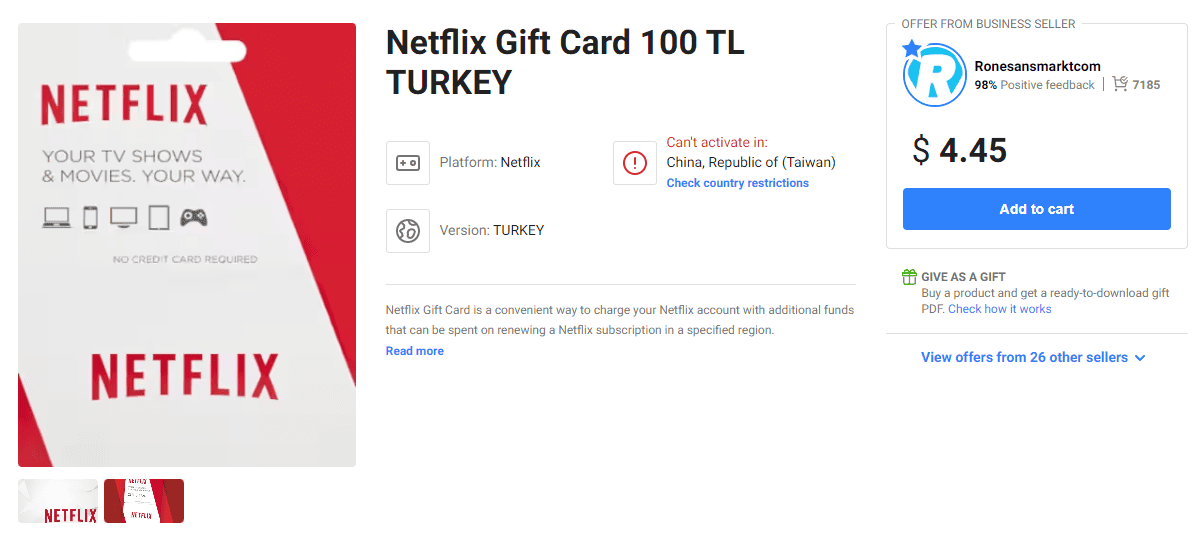Click the red exclamation warning icon

[x=635, y=163]
